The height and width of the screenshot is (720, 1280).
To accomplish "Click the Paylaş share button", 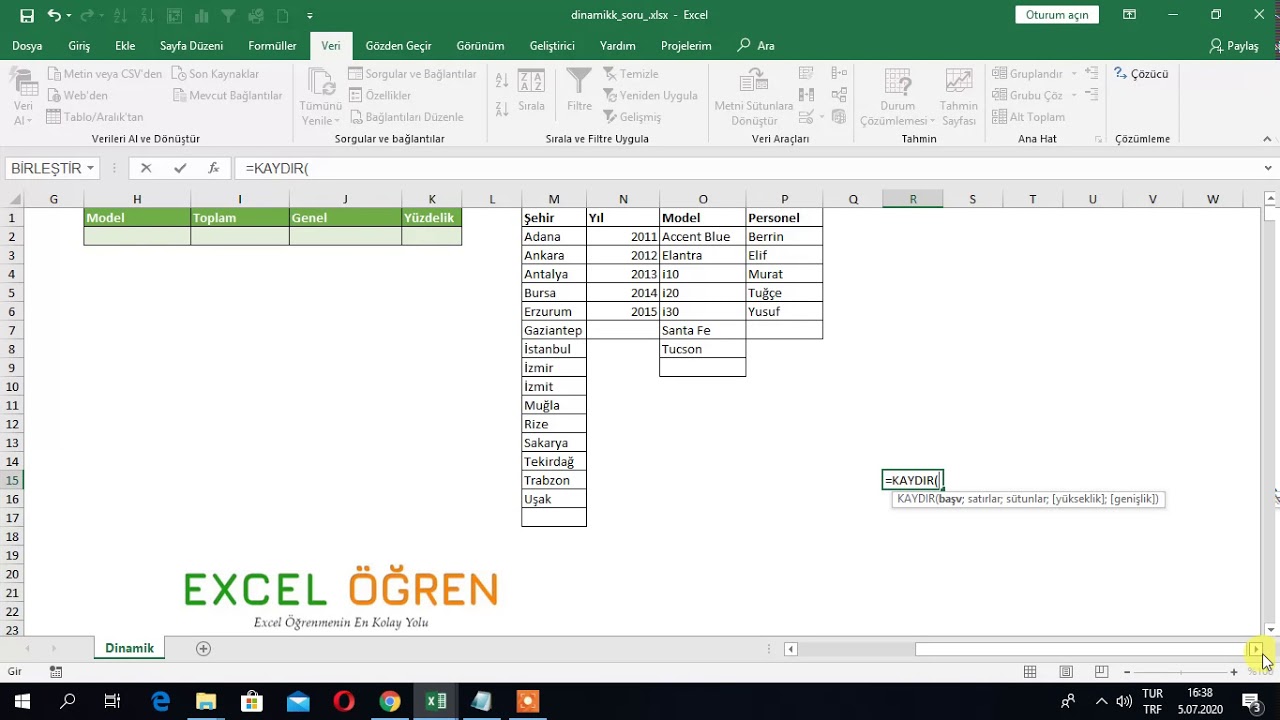I will coord(1234,46).
